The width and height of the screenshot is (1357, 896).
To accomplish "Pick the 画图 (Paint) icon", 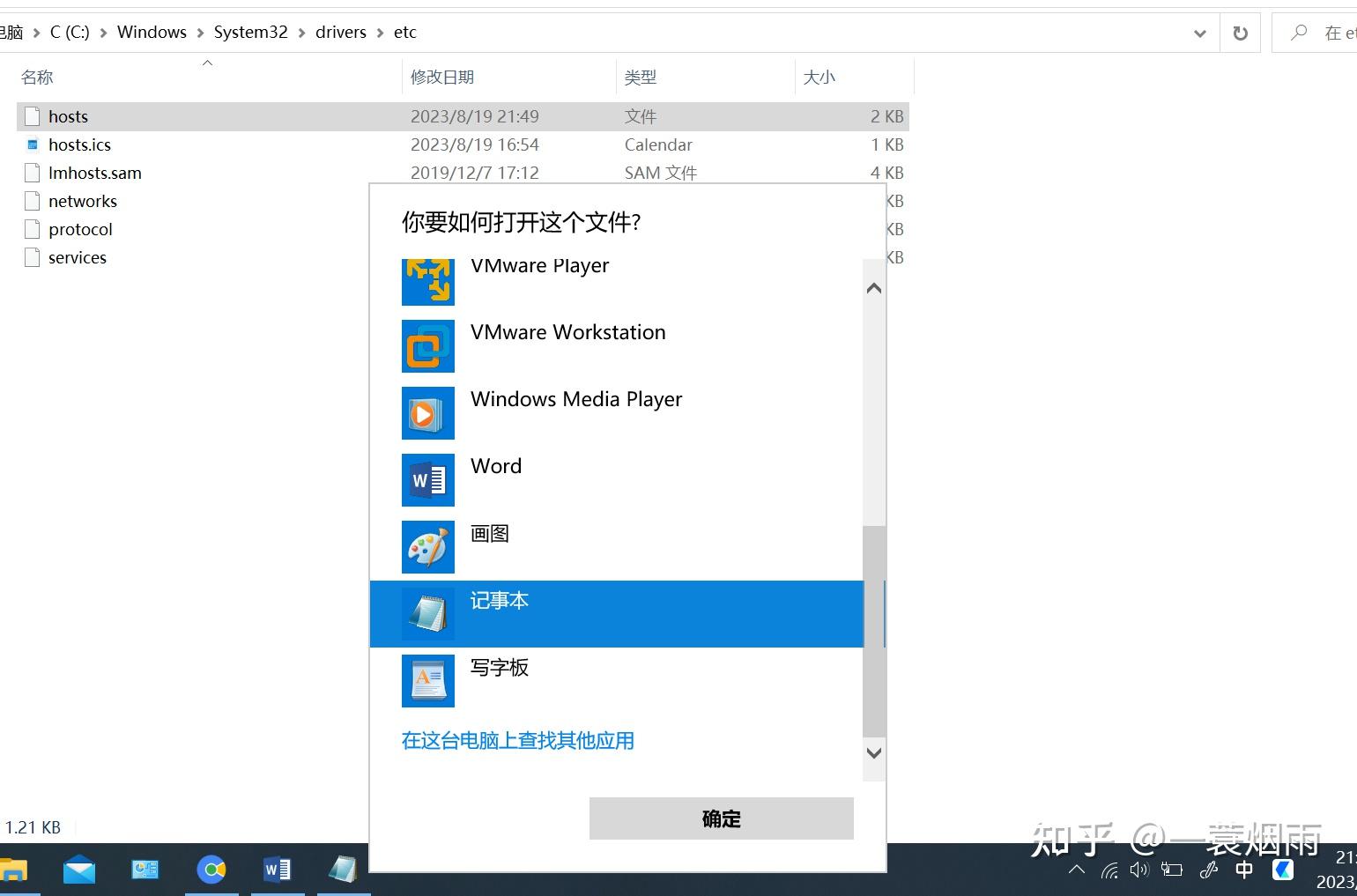I will click(428, 547).
